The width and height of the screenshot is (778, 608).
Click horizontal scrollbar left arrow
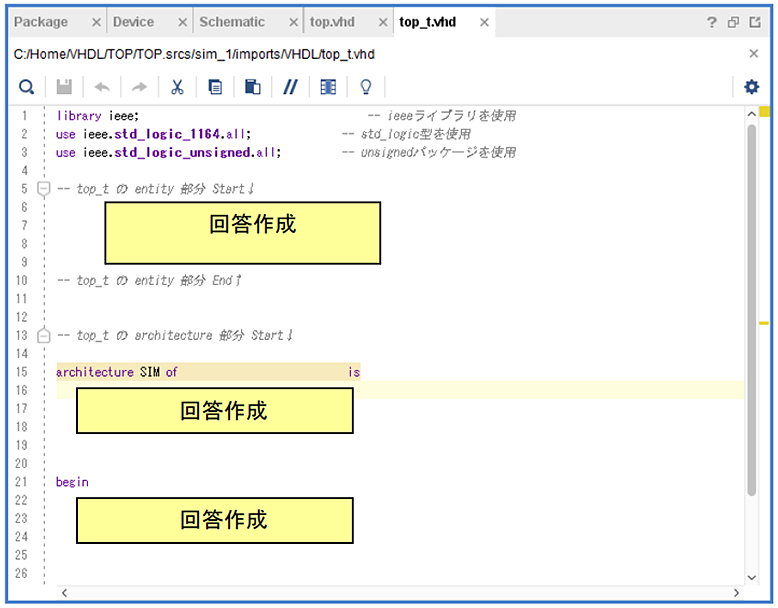(65, 593)
